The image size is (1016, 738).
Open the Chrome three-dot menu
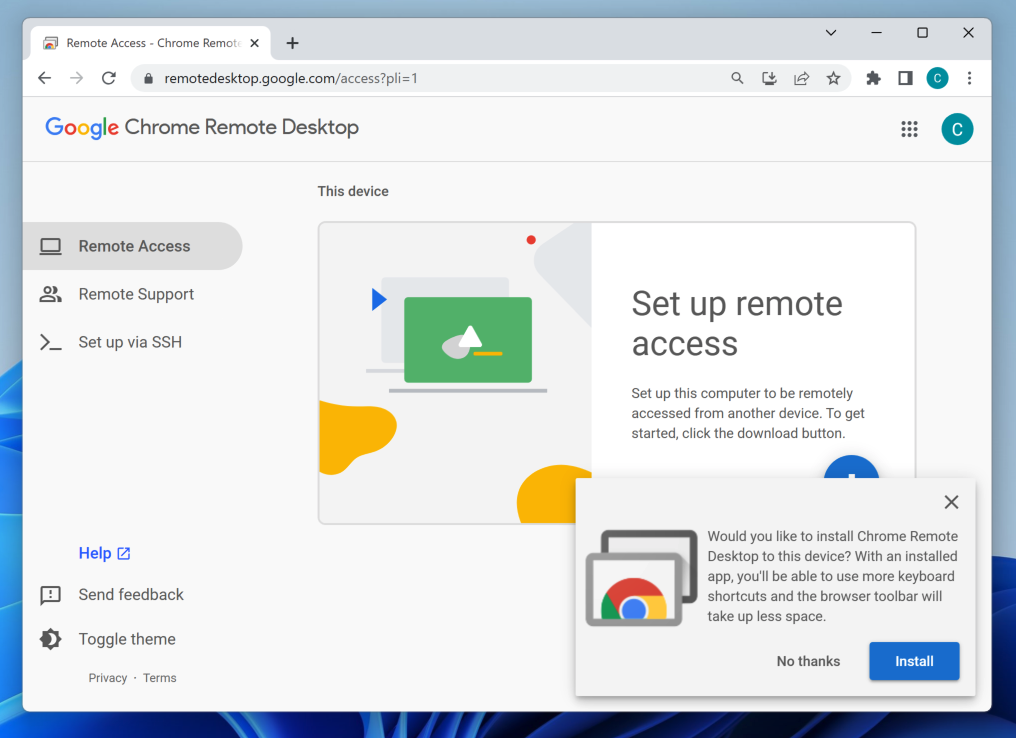(969, 78)
